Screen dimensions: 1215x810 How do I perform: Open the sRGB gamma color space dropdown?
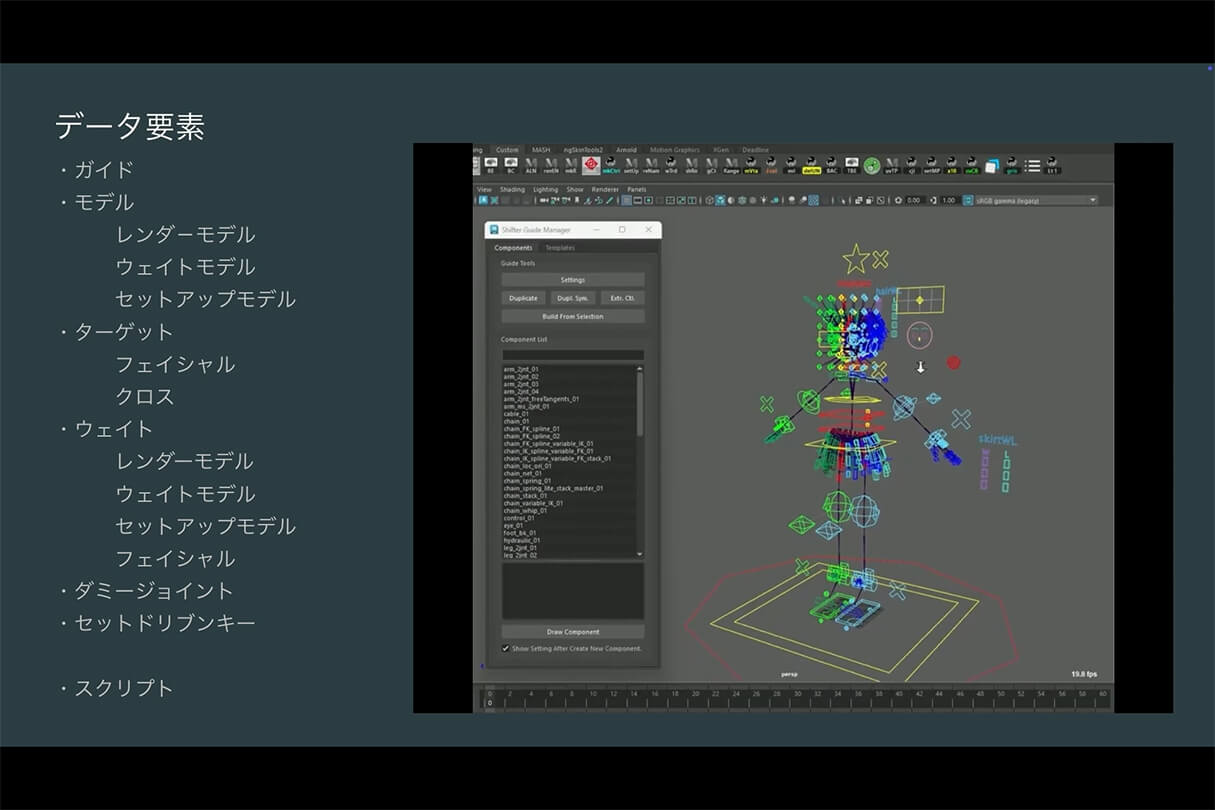click(1030, 200)
